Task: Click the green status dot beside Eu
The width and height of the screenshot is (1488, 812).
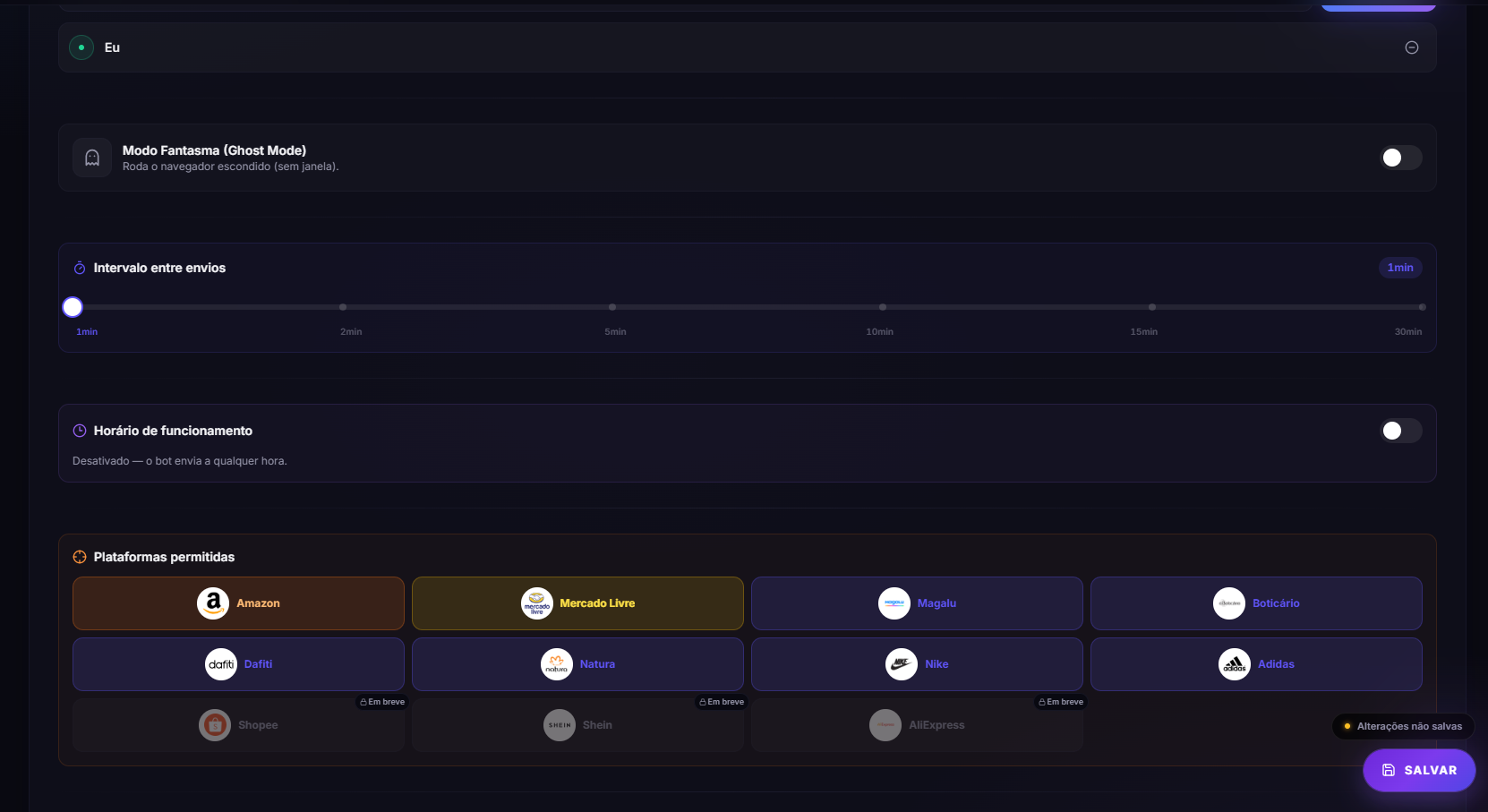Action: coord(81,47)
